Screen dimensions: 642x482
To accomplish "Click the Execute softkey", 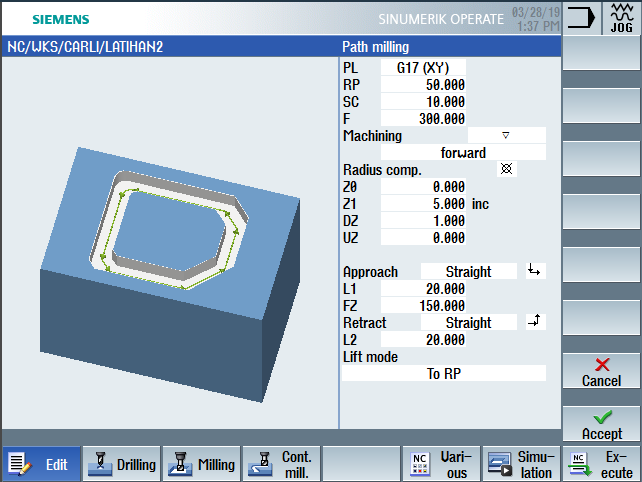I will tap(601, 464).
